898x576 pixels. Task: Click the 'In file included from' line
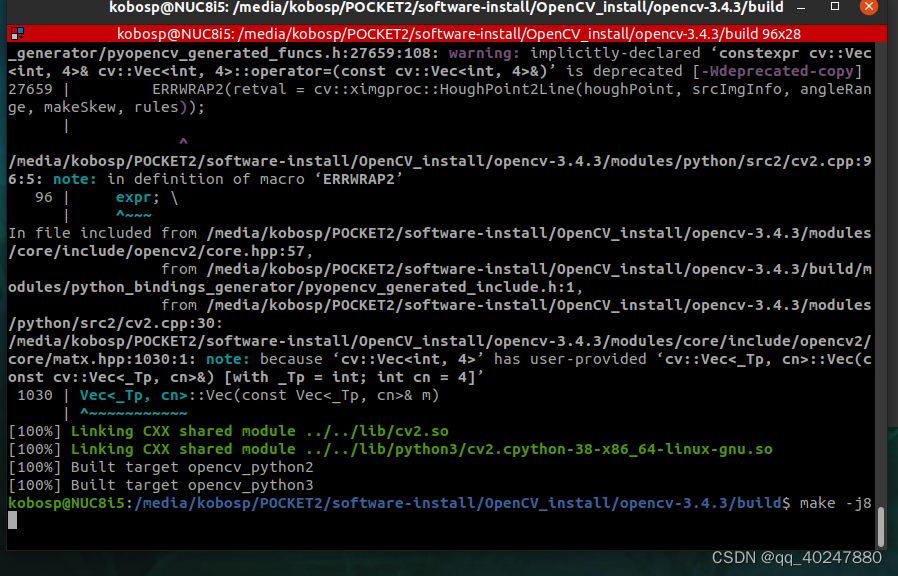pyautogui.click(x=440, y=233)
